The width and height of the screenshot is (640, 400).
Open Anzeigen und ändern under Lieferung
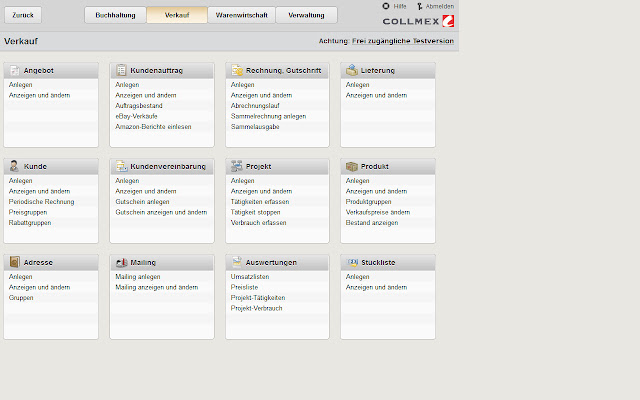376,95
